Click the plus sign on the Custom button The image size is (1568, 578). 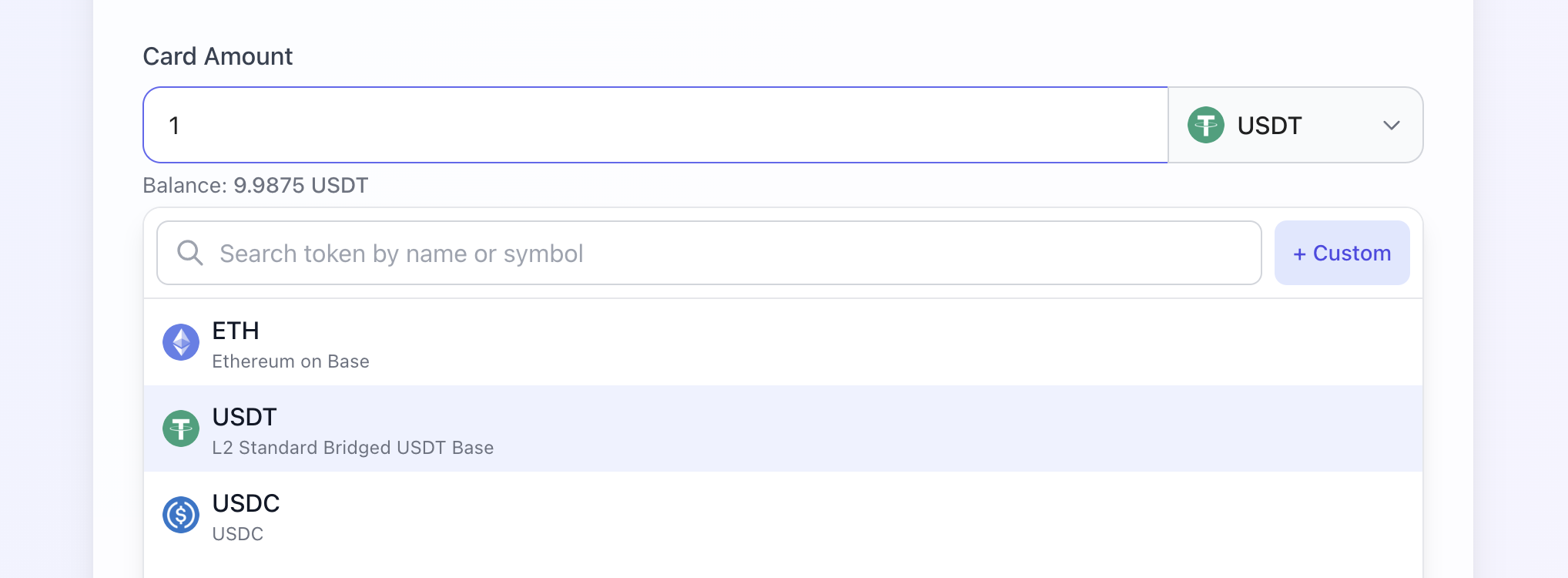1299,254
